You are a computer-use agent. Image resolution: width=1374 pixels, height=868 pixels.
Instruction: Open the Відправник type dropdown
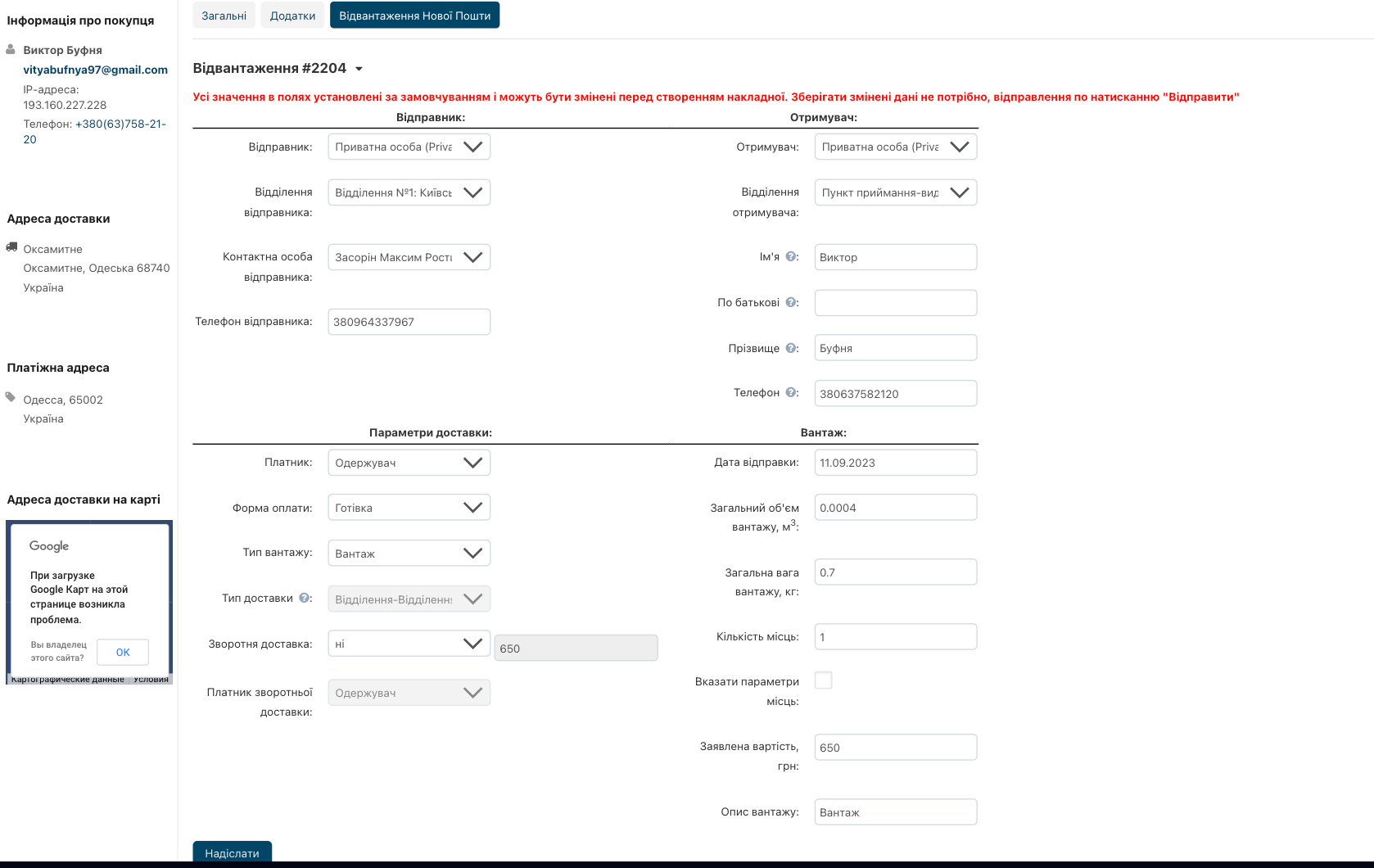tap(409, 147)
